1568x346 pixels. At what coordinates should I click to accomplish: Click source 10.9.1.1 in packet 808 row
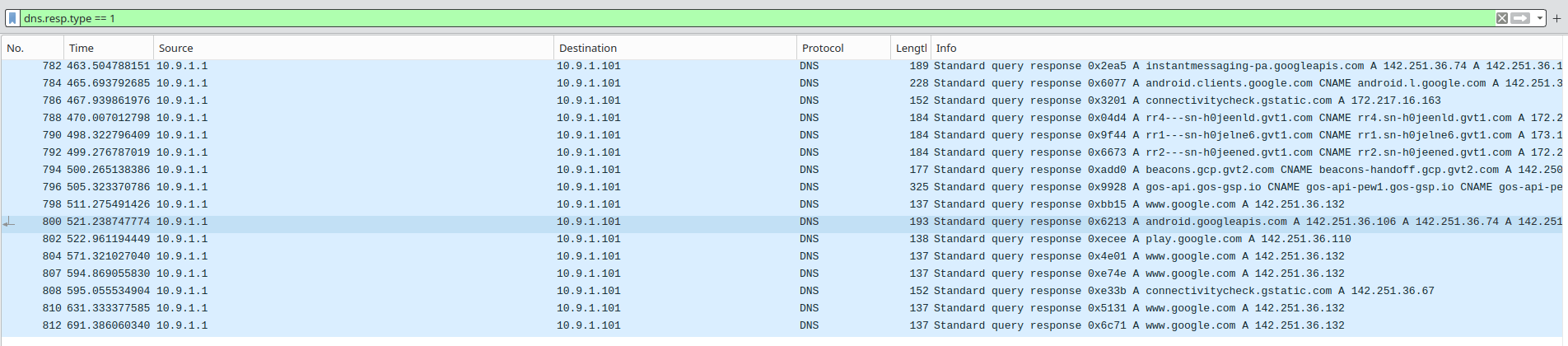182,291
